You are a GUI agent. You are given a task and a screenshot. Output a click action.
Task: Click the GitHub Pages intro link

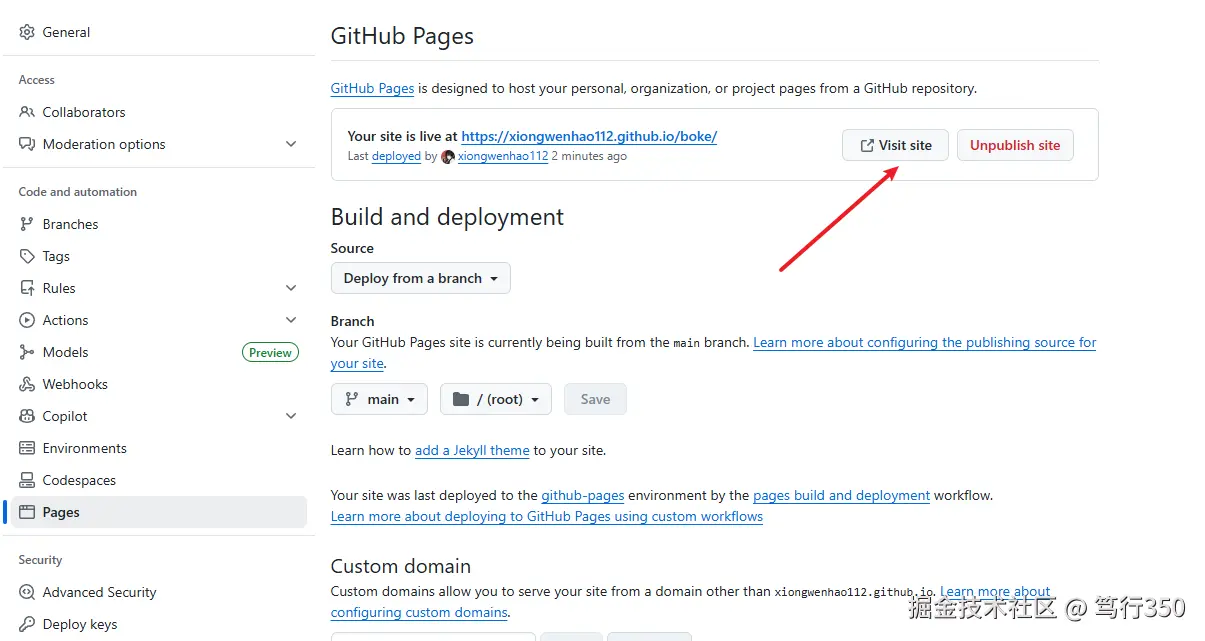(372, 88)
